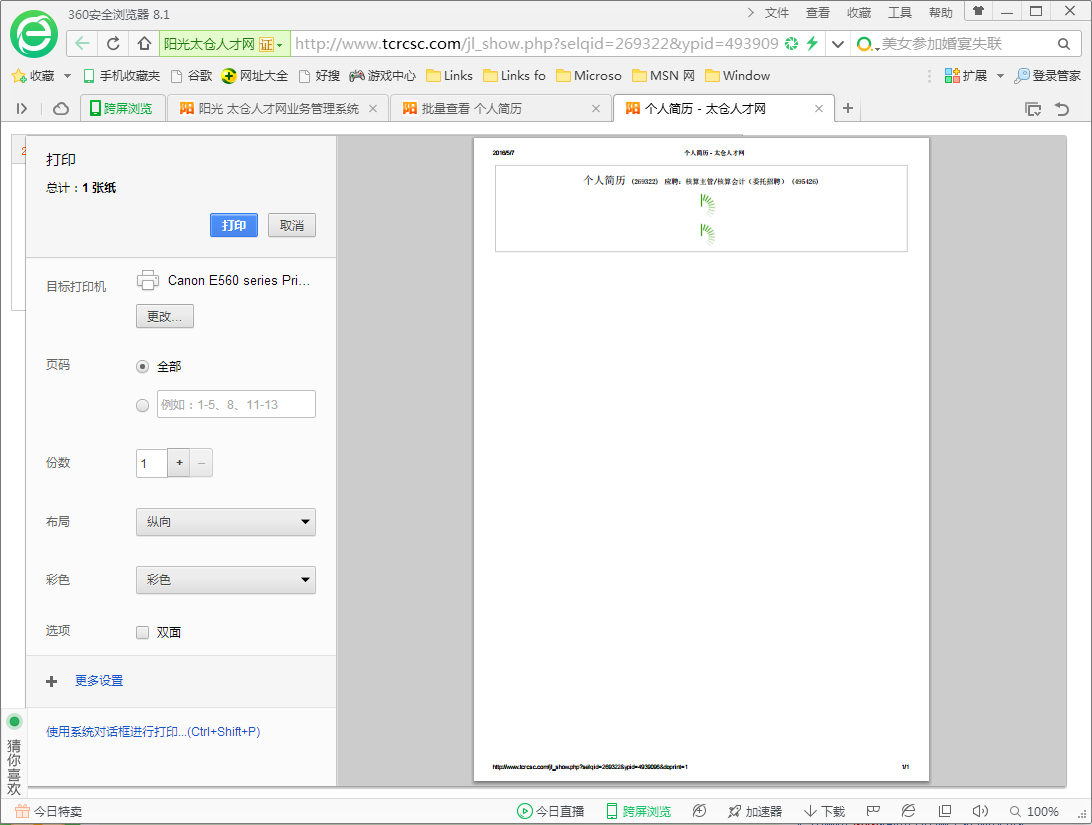Image resolution: width=1092 pixels, height=825 pixels.
Task: Click 使用系统对话框进行打印 link
Action: click(153, 732)
